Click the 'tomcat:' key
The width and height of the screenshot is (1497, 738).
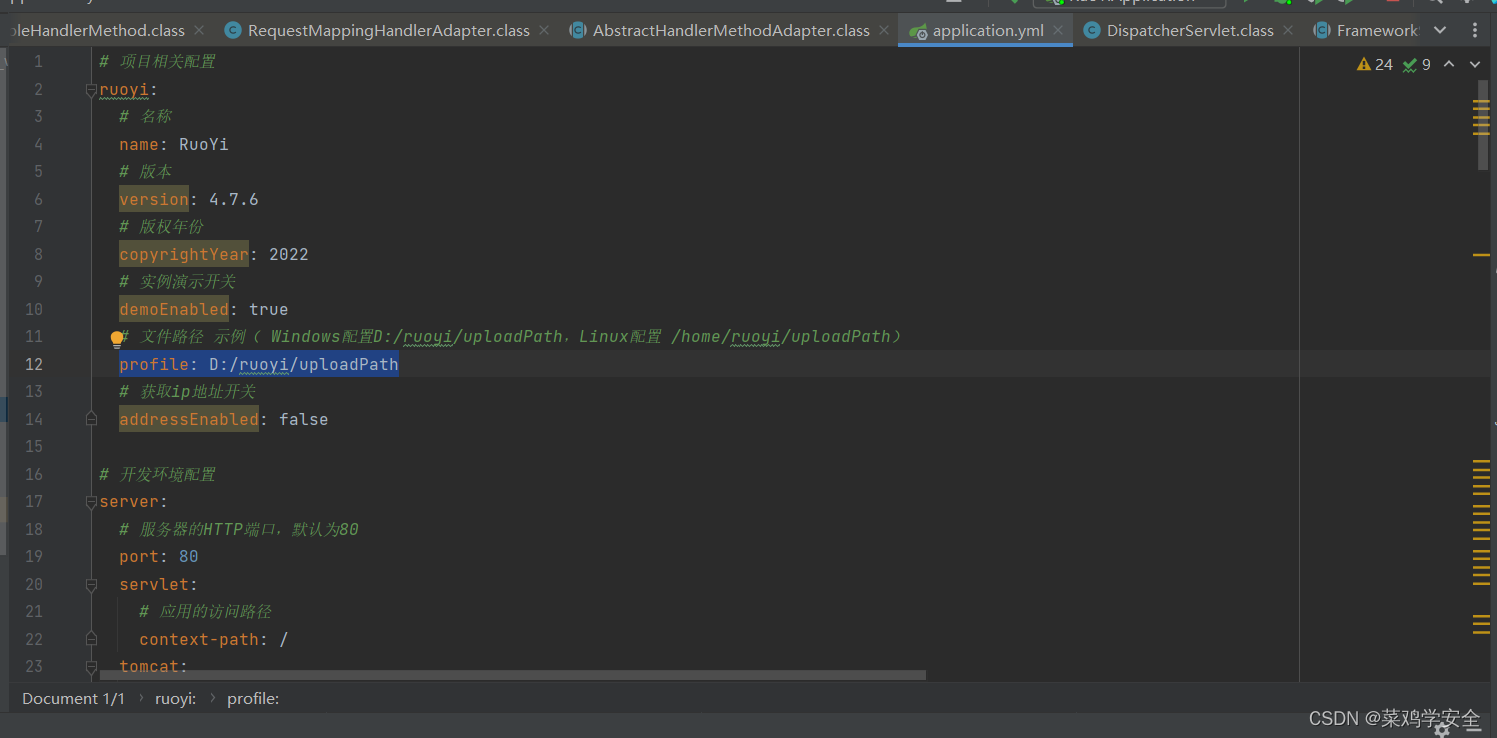[153, 666]
